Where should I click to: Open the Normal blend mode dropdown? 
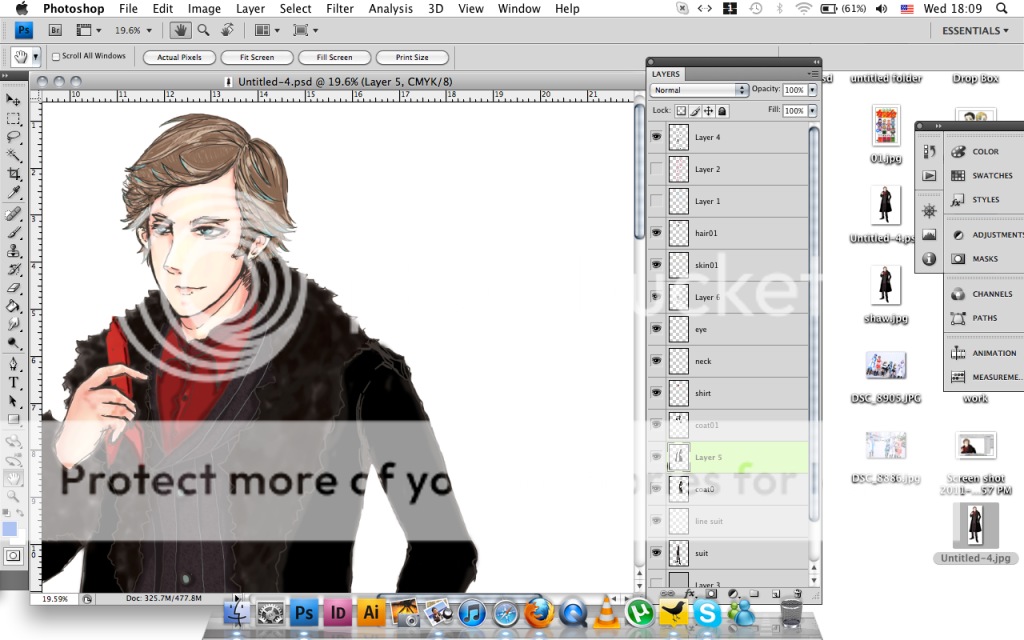(x=699, y=90)
